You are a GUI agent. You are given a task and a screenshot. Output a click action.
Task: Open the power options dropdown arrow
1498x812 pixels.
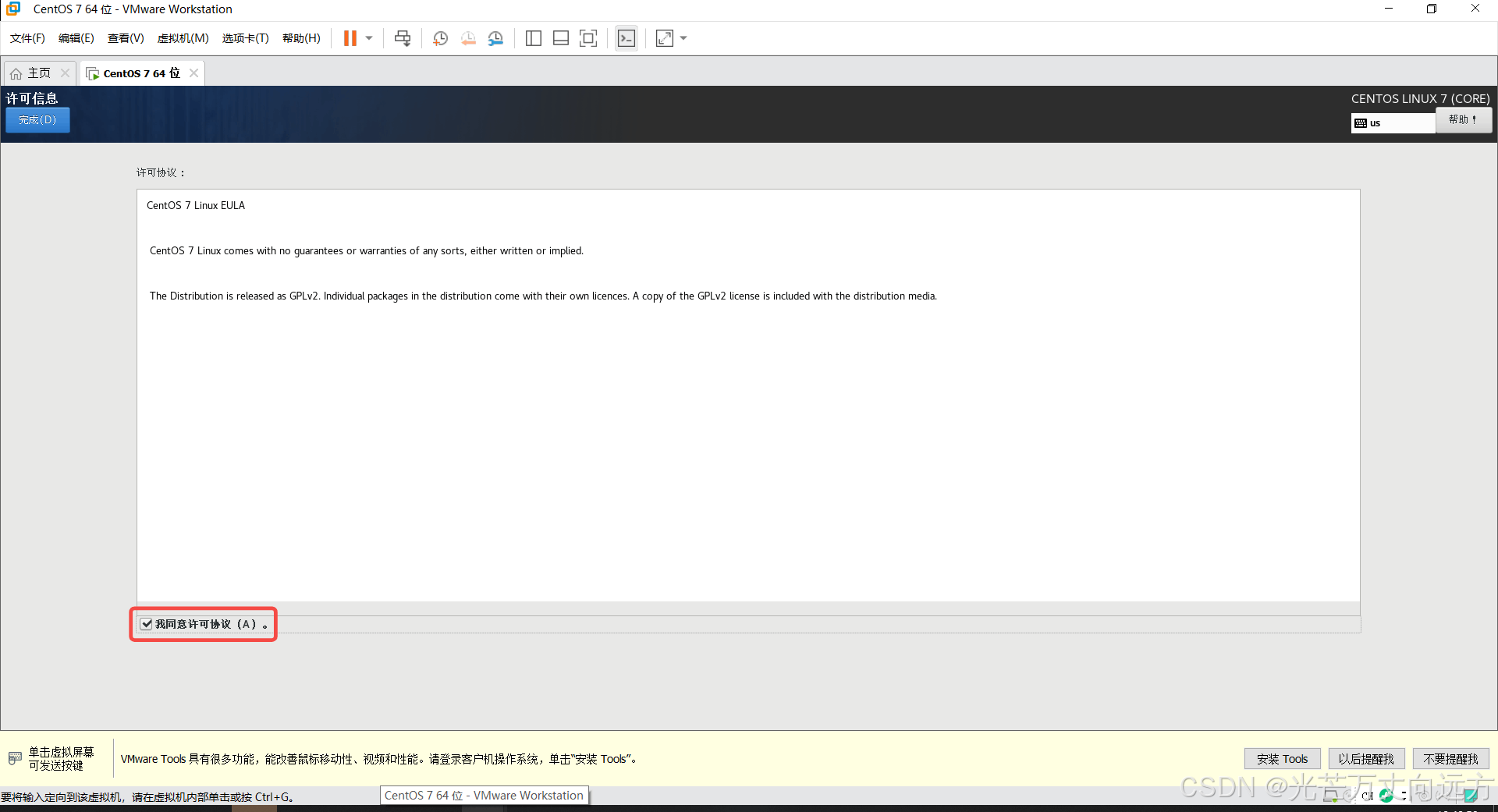[369, 38]
